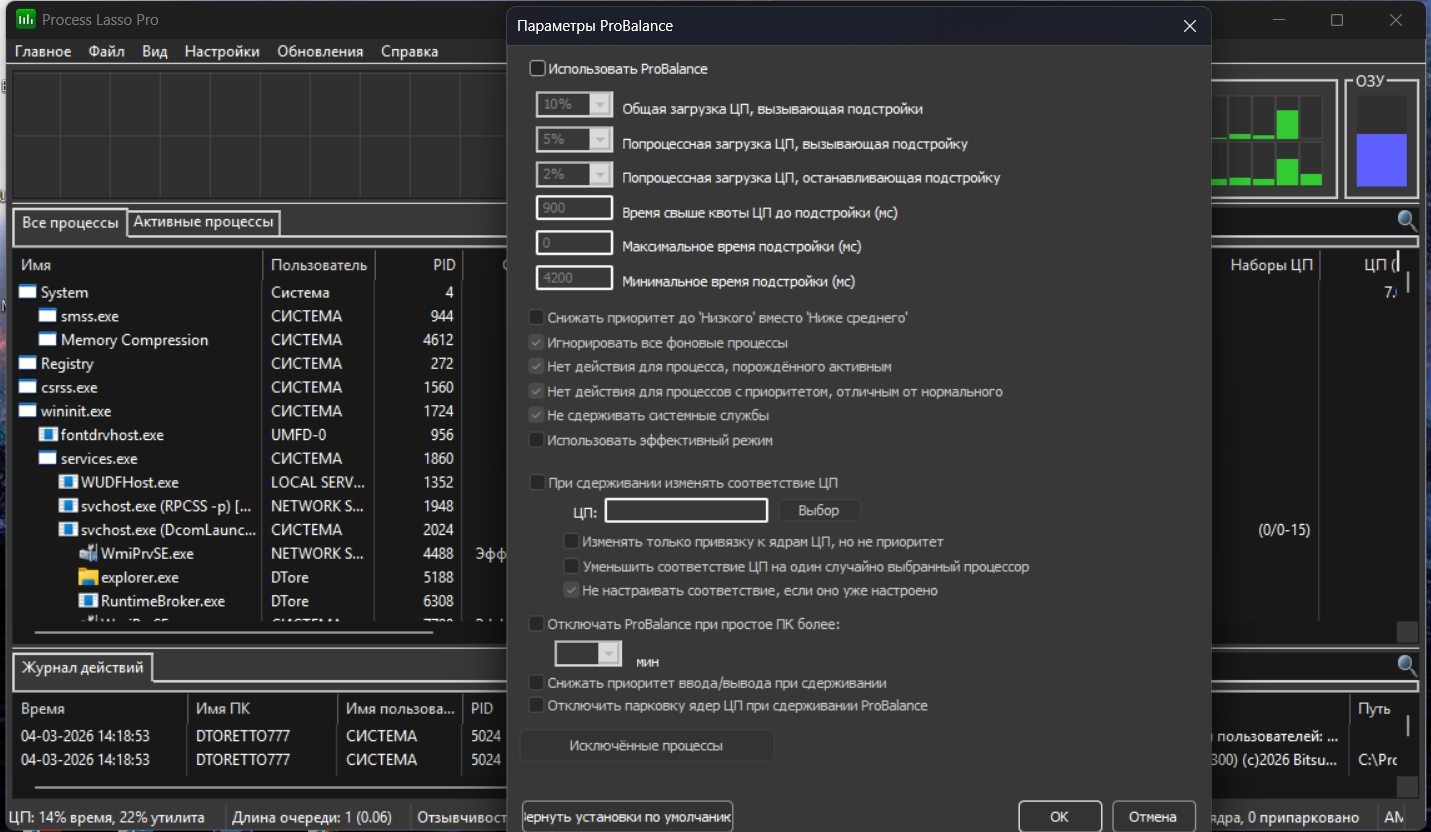Click the Process Lasso title bar icon
1431x832 pixels.
[26, 20]
